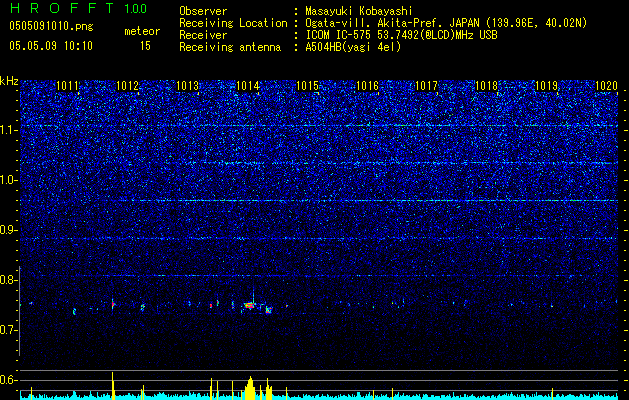Screen dimensions: 629x400
Task: Select the file name 0505091010.png
Action: point(51,27)
